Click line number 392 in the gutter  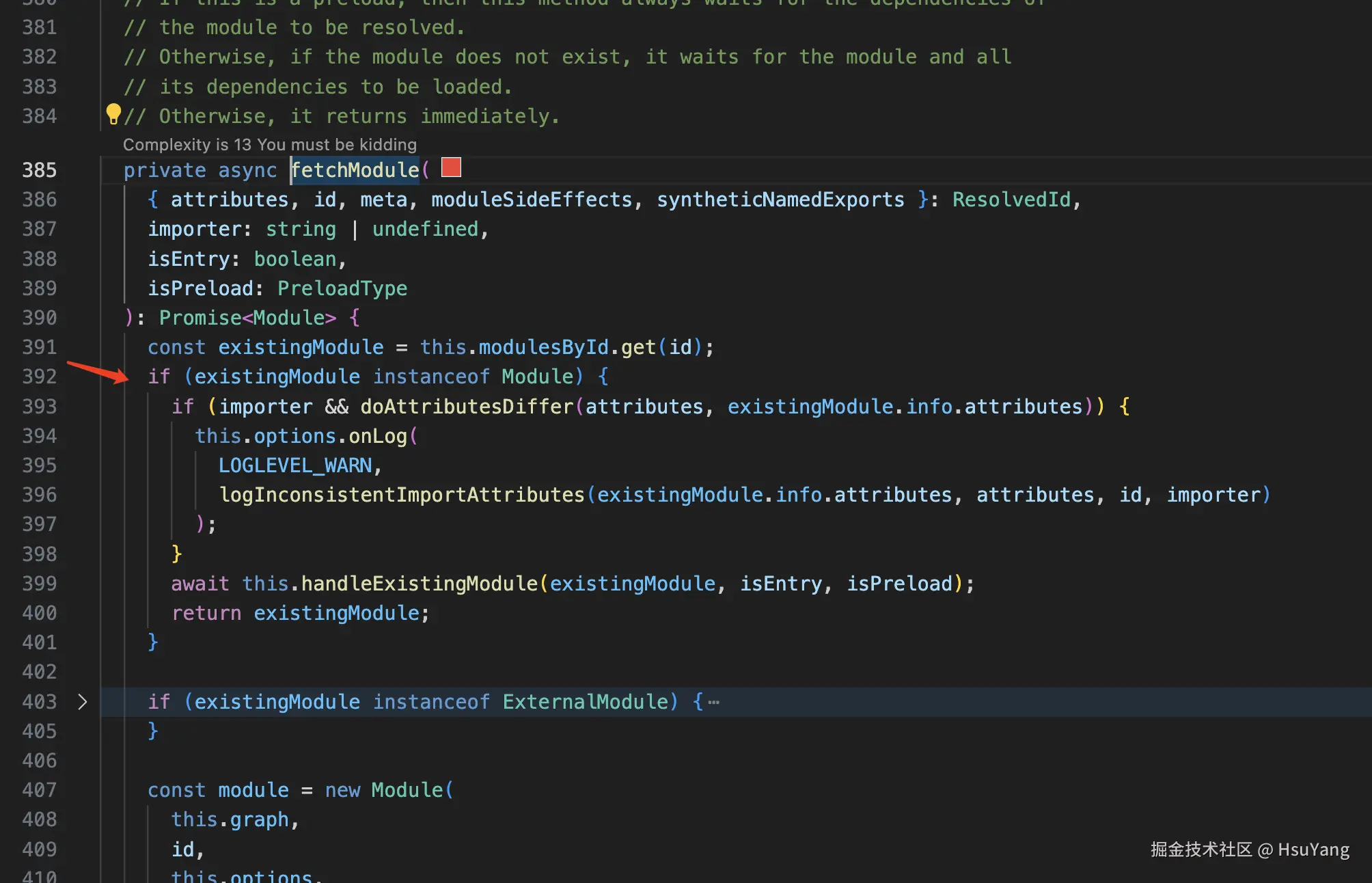pos(39,377)
